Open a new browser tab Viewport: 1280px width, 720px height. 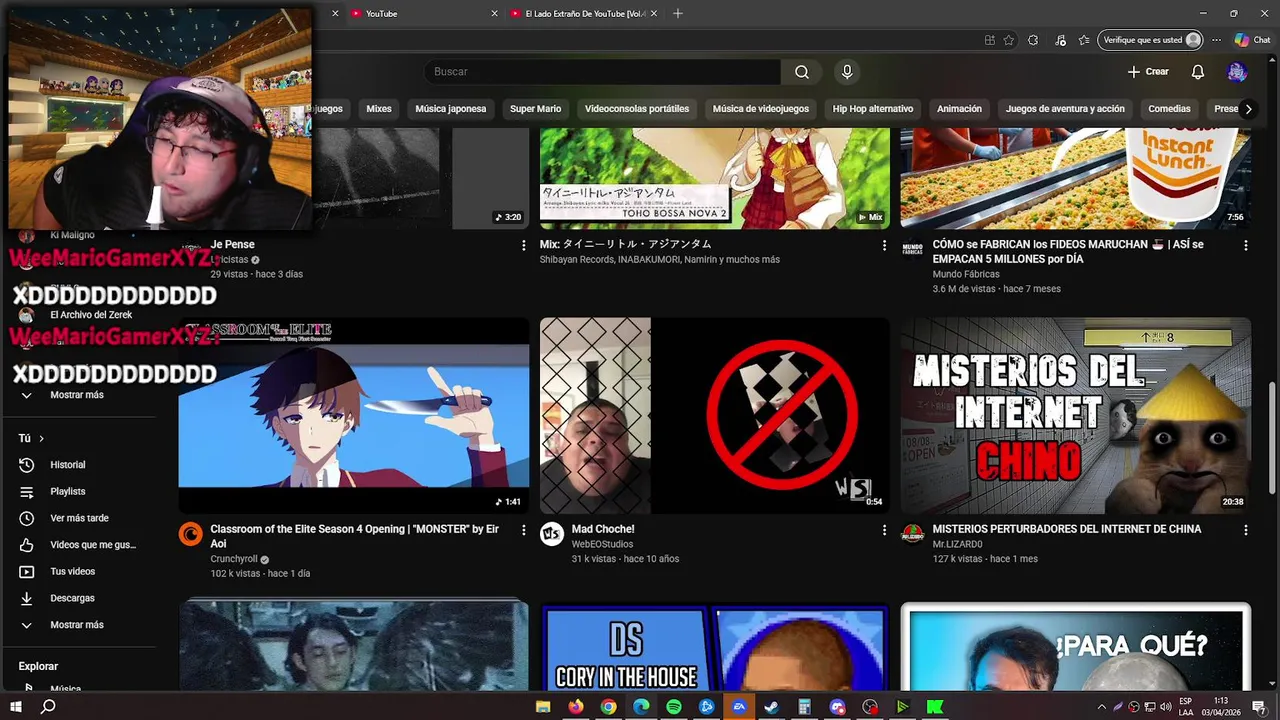coord(678,13)
